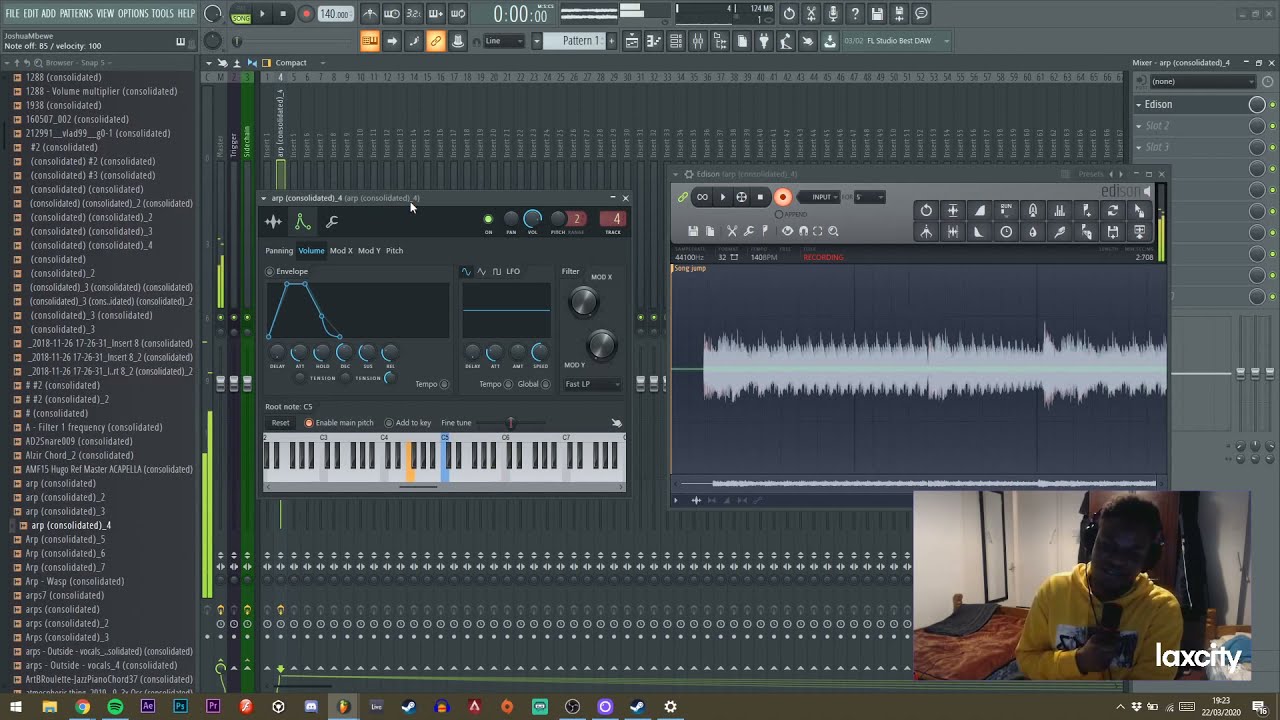This screenshot has width=1280, height=720.
Task: Click the Edison disk file icon
Action: 693,231
